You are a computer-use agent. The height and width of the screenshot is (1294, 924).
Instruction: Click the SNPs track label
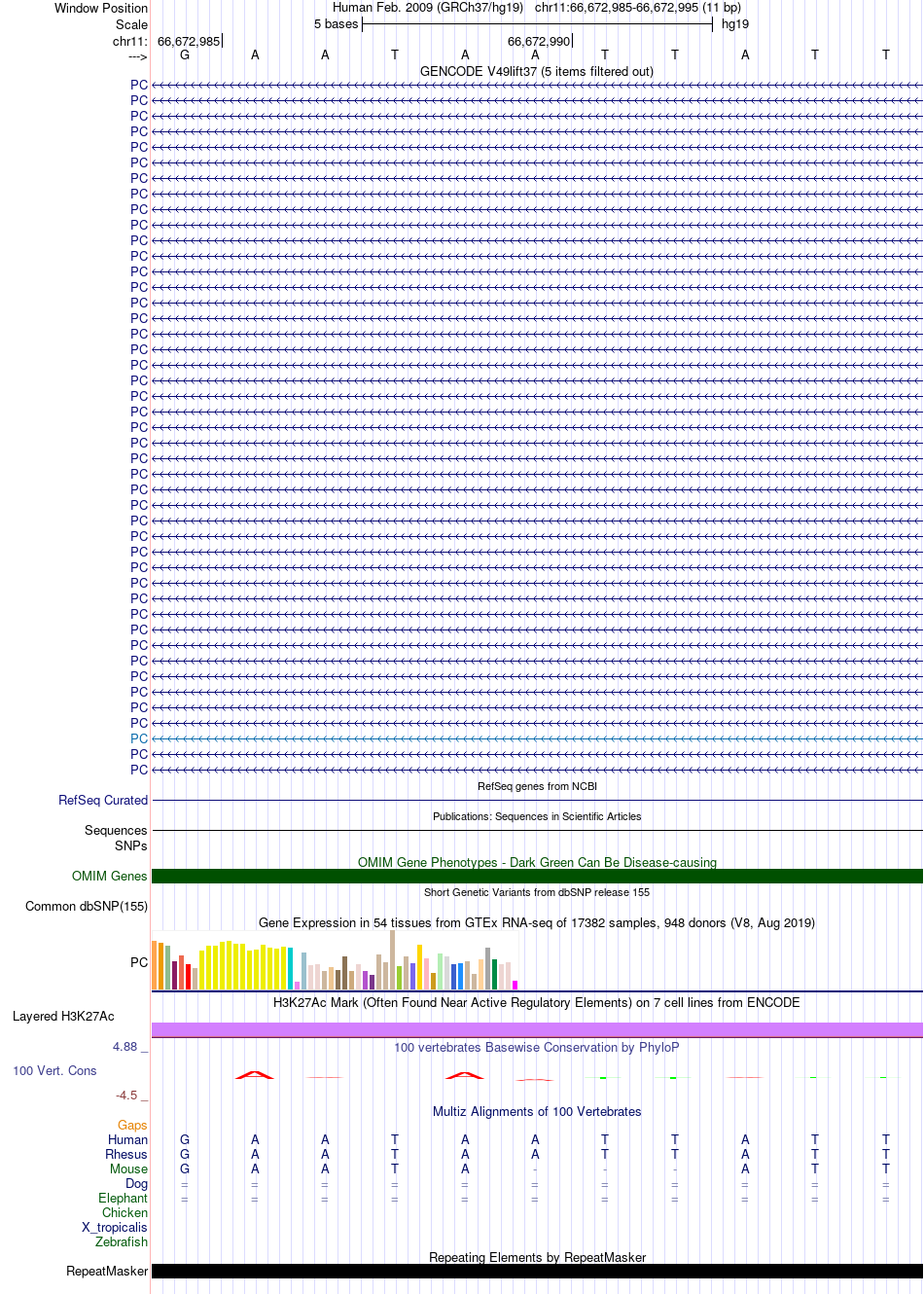click(131, 845)
